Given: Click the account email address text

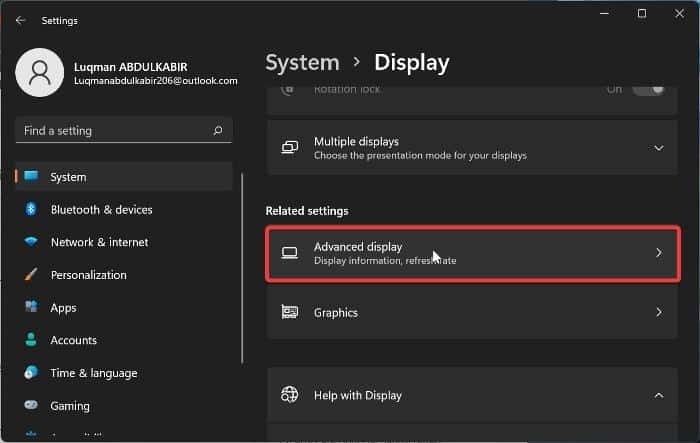Looking at the screenshot, I should (x=155, y=81).
